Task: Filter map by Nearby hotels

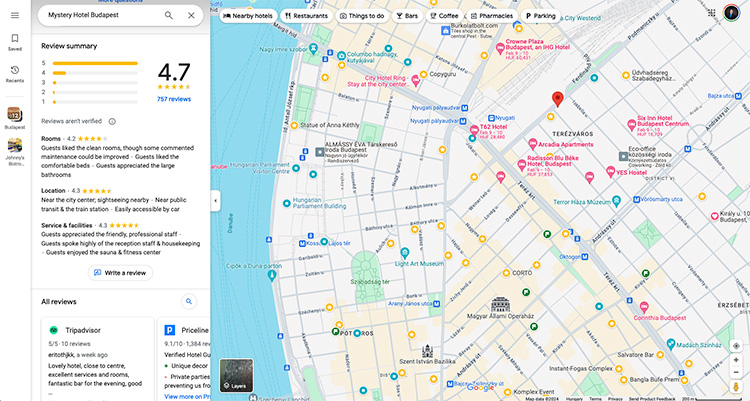Action: 248,16
